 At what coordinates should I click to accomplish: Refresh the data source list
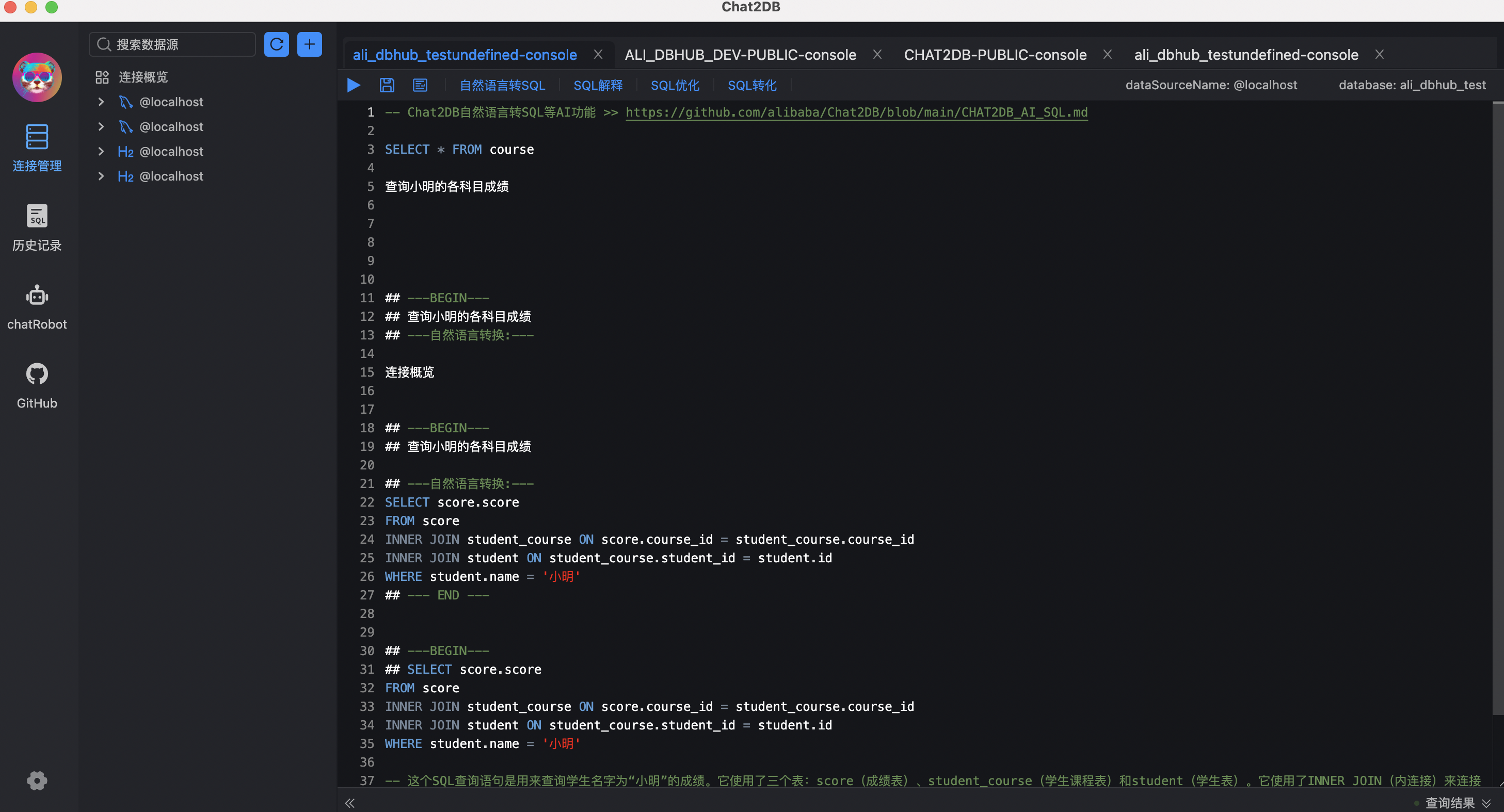point(276,44)
